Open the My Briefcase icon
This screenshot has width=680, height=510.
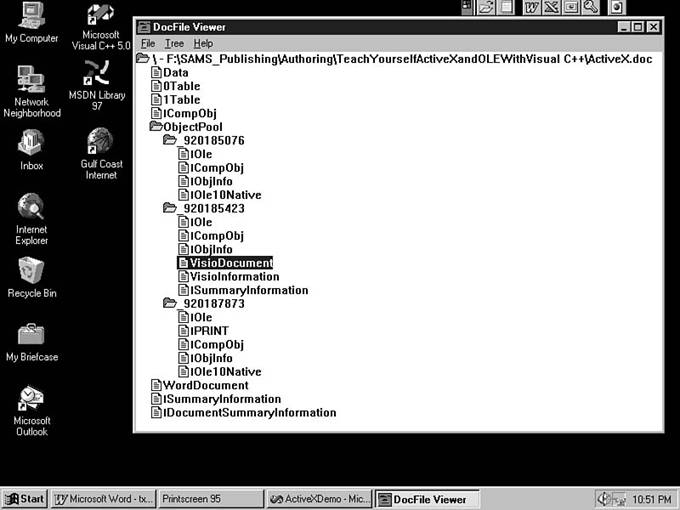pyautogui.click(x=31, y=334)
